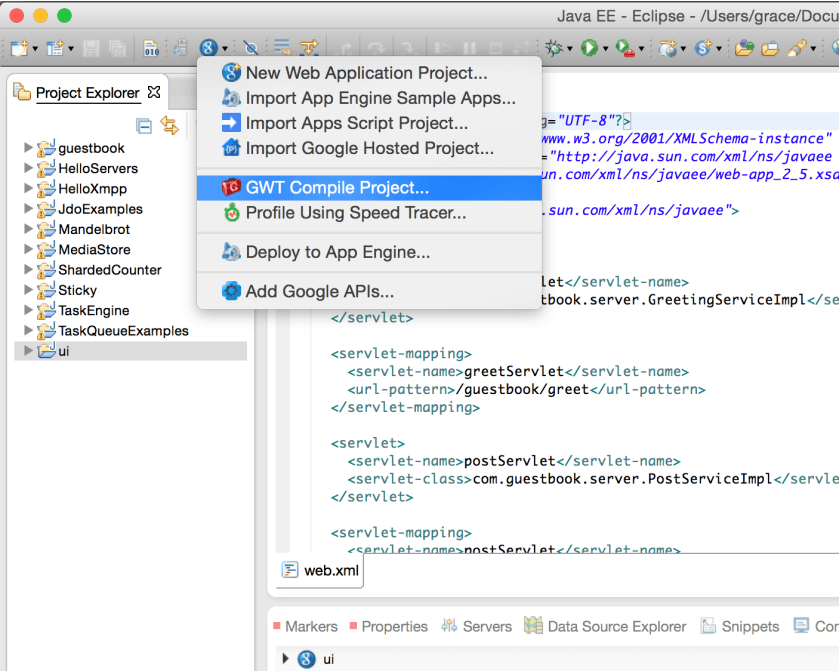Image resolution: width=839 pixels, height=671 pixels.
Task: Click the Google services toolbar icon
Action: click(x=208, y=47)
